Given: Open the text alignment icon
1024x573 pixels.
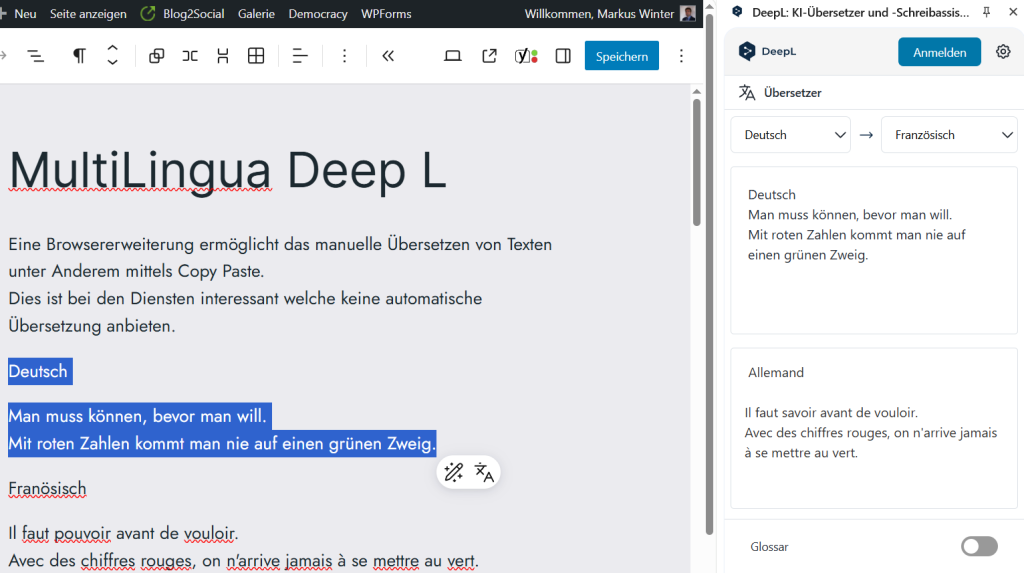Looking at the screenshot, I should (x=300, y=56).
